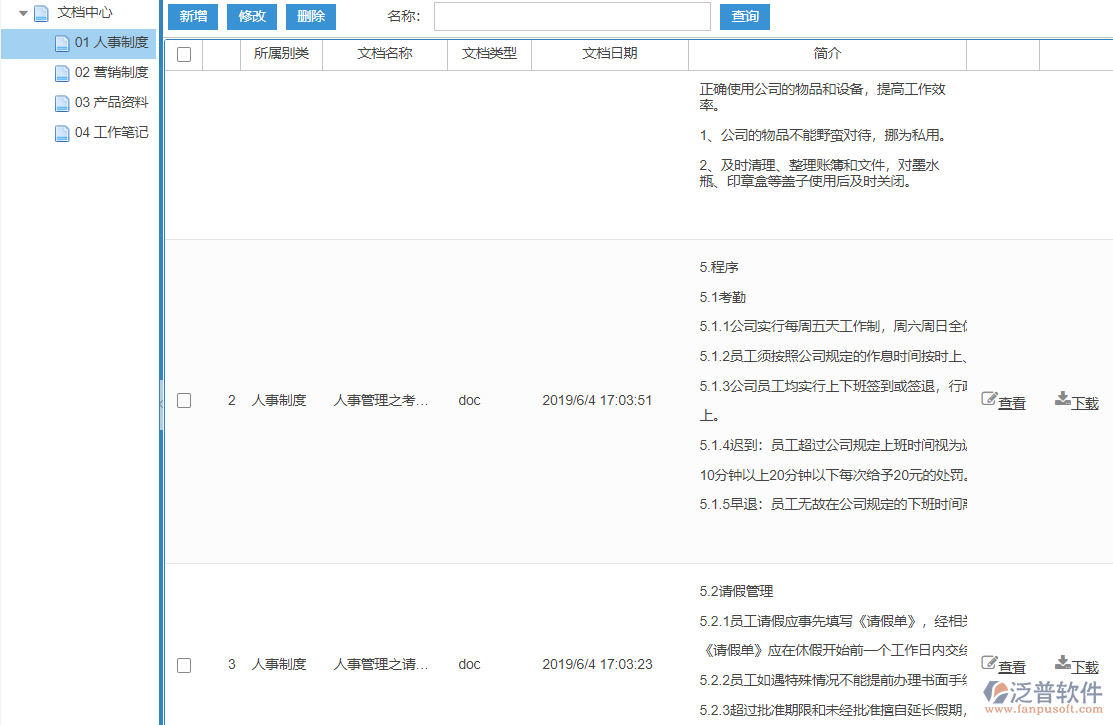1113x725 pixels.
Task: Click the page icon beside 01 人事制度
Action: [61, 42]
